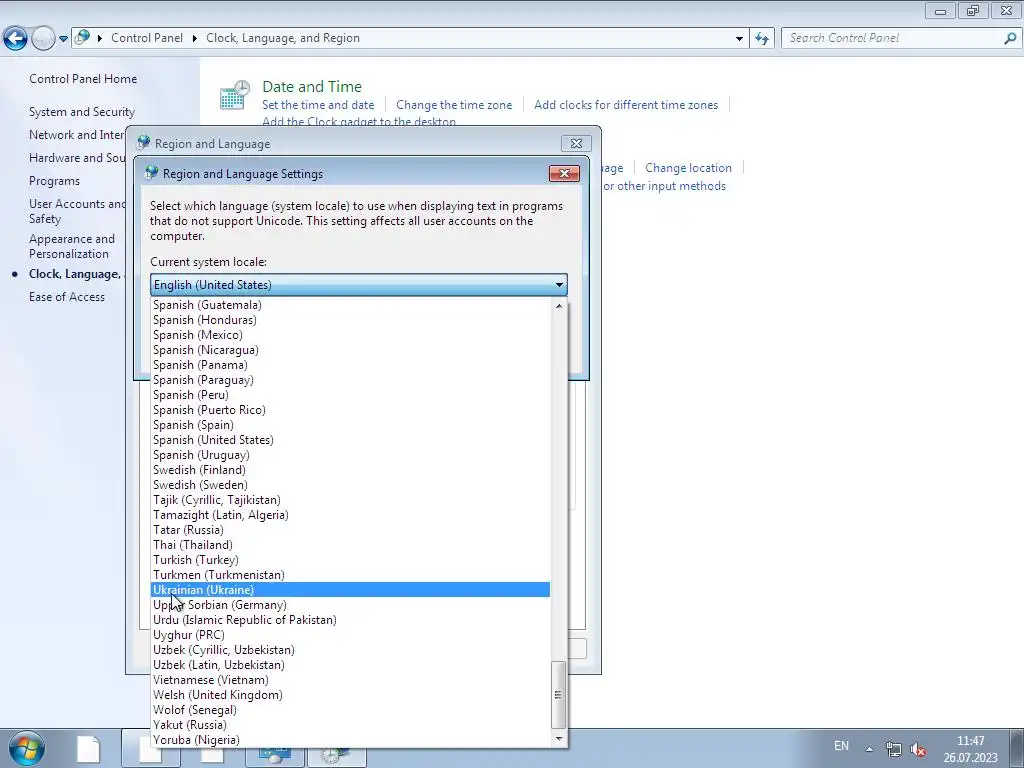This screenshot has width=1024, height=768.
Task: Click the search magnifier icon
Action: [x=1010, y=38]
